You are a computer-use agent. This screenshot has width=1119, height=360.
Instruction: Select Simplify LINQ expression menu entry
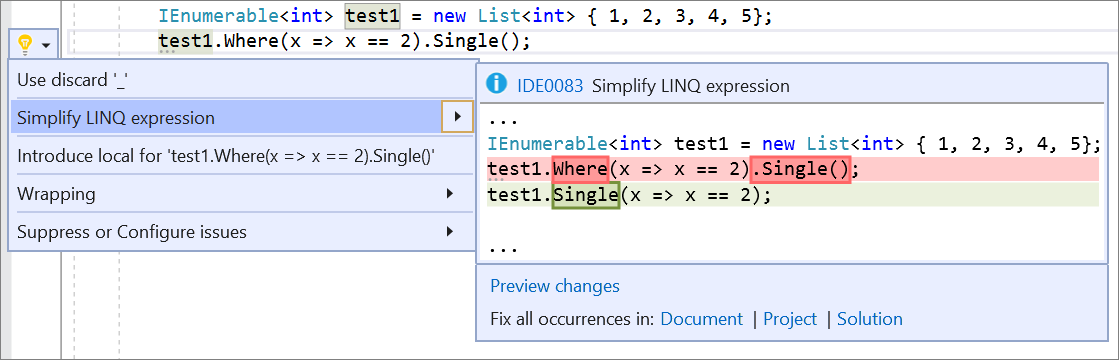pos(242,118)
